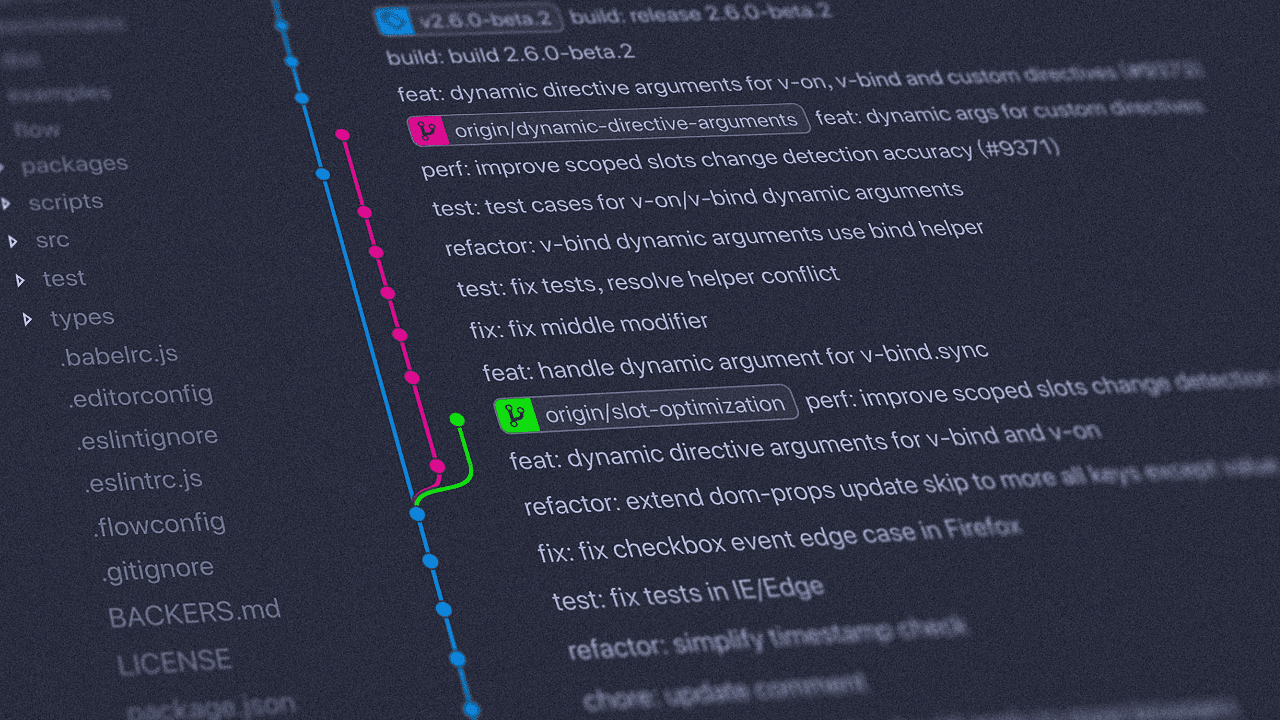1280x720 pixels.
Task: Click the green branch icon for slot-optimization
Action: pos(516,414)
